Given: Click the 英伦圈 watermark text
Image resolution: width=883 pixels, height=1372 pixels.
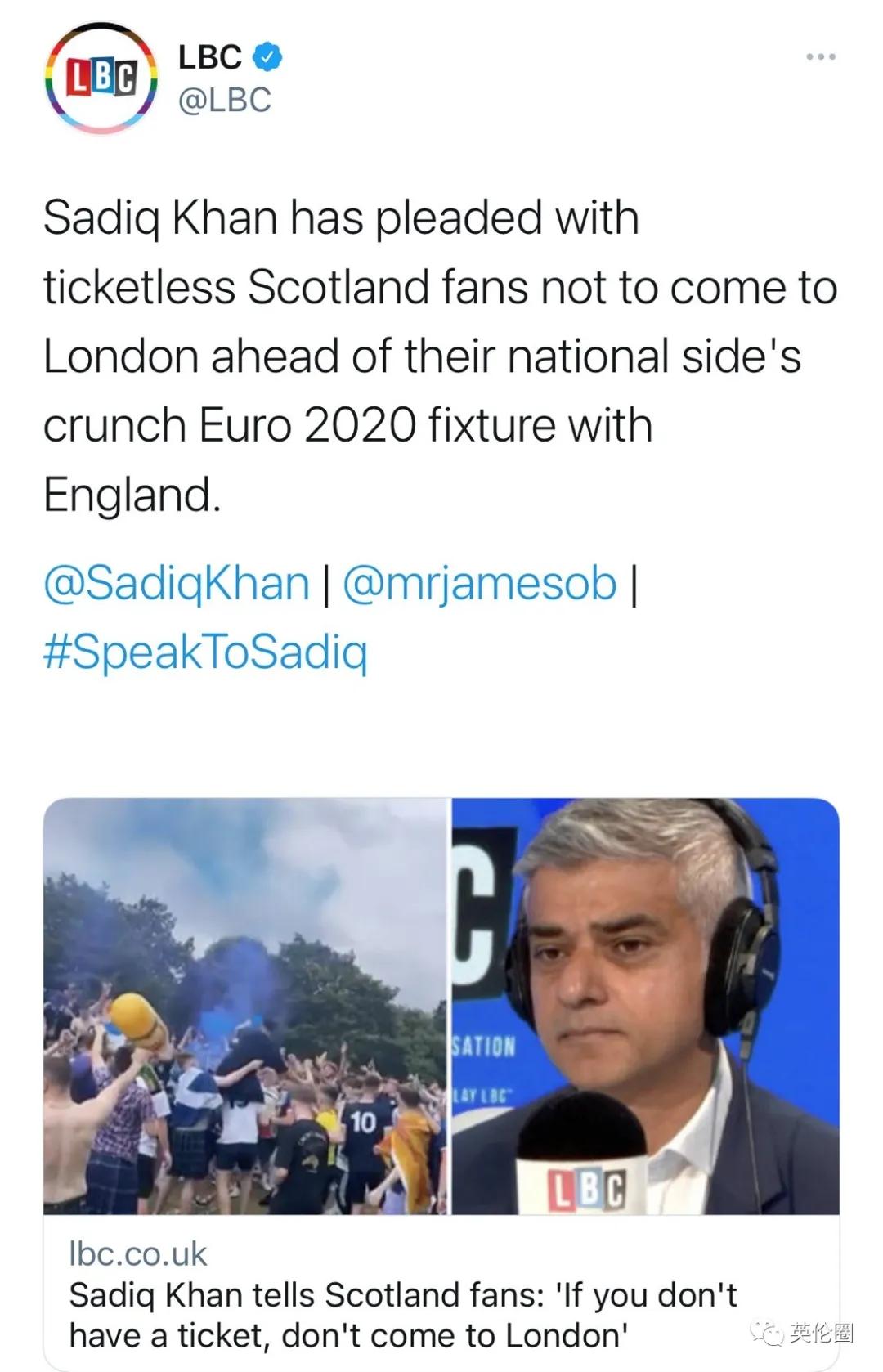Looking at the screenshot, I should coord(821,1333).
